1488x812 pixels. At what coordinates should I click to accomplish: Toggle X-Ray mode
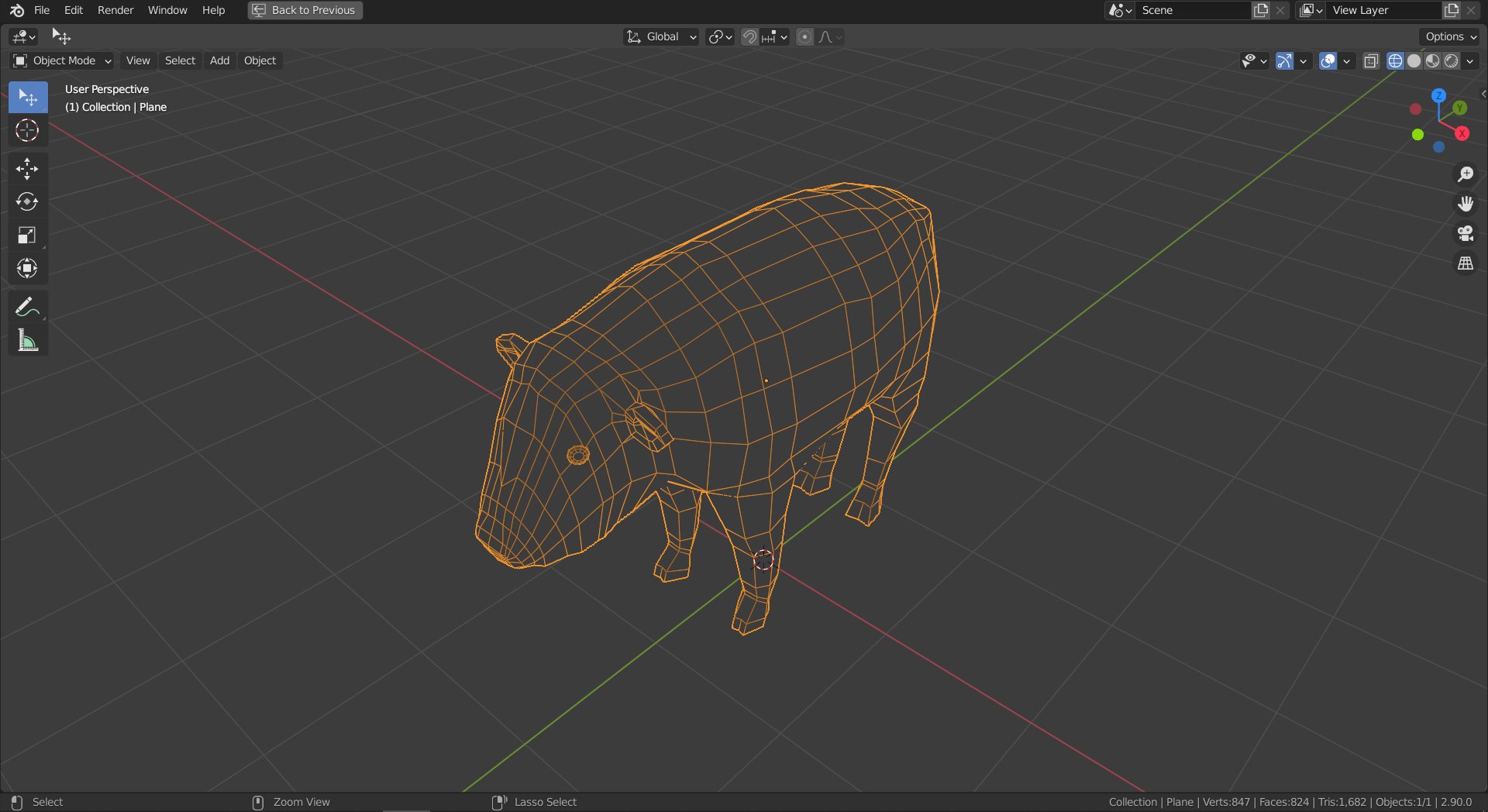[x=1371, y=60]
